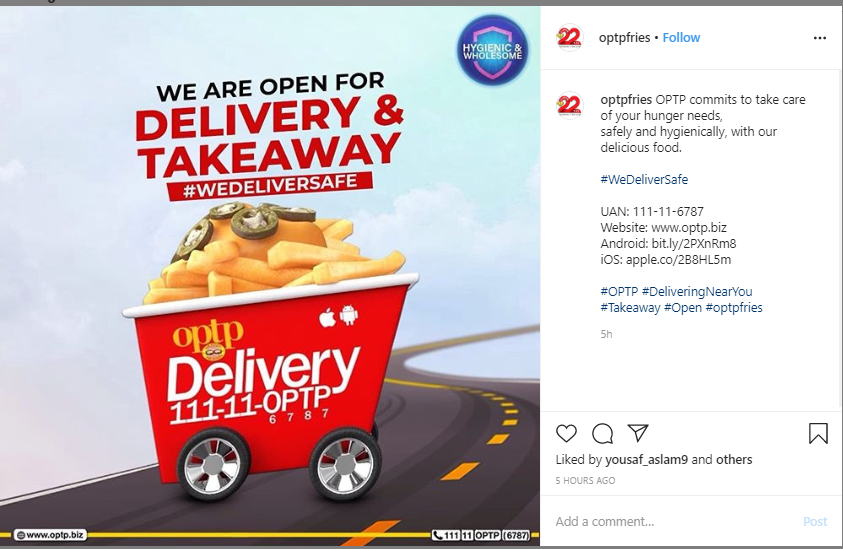Click the Post comment button
The height and width of the screenshot is (549, 843).
tap(815, 522)
